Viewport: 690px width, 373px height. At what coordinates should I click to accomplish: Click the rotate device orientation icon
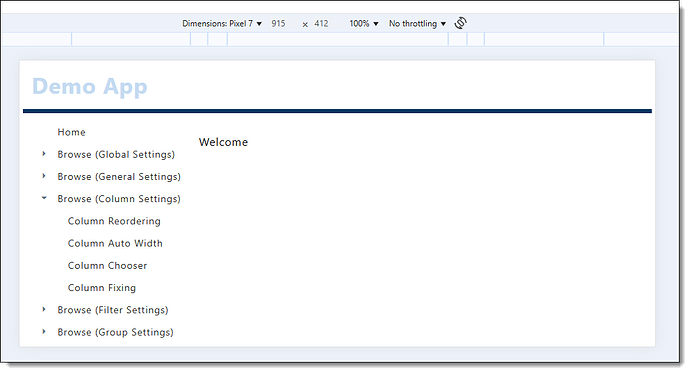[460, 23]
